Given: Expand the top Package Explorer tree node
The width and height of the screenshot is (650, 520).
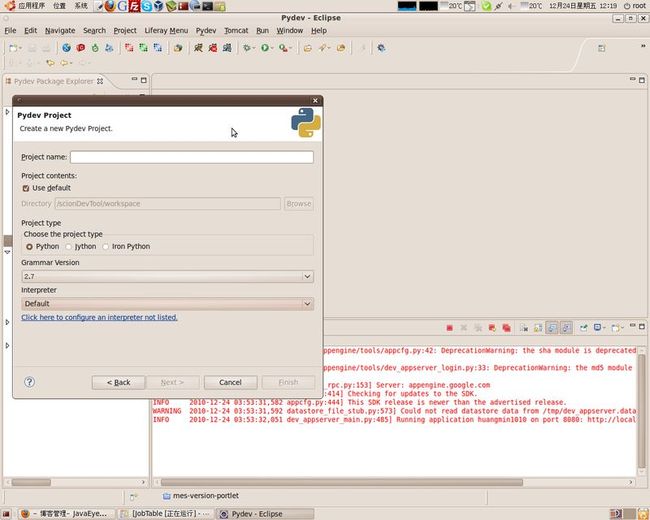Looking at the screenshot, I should pyautogui.click(x=7, y=112).
